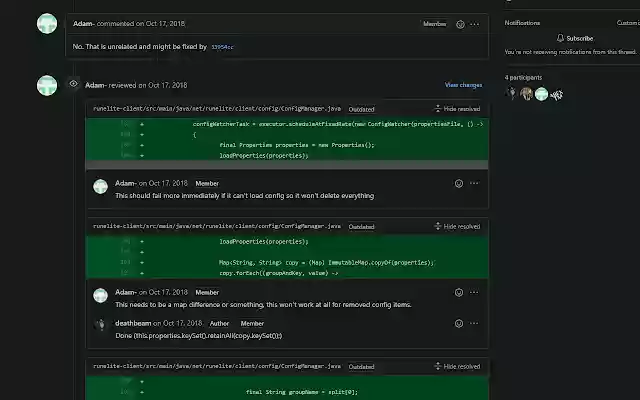Click 'Notifications' heading in sidebar

[522, 23]
